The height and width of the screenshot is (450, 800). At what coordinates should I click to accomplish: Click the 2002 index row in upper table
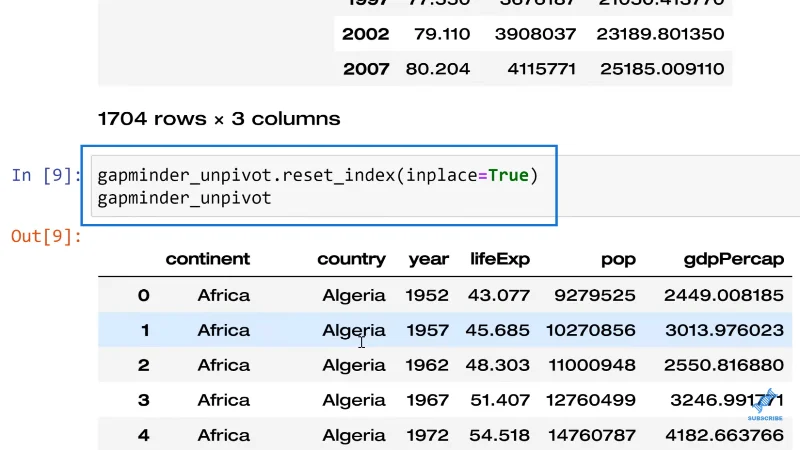pyautogui.click(x=533, y=34)
